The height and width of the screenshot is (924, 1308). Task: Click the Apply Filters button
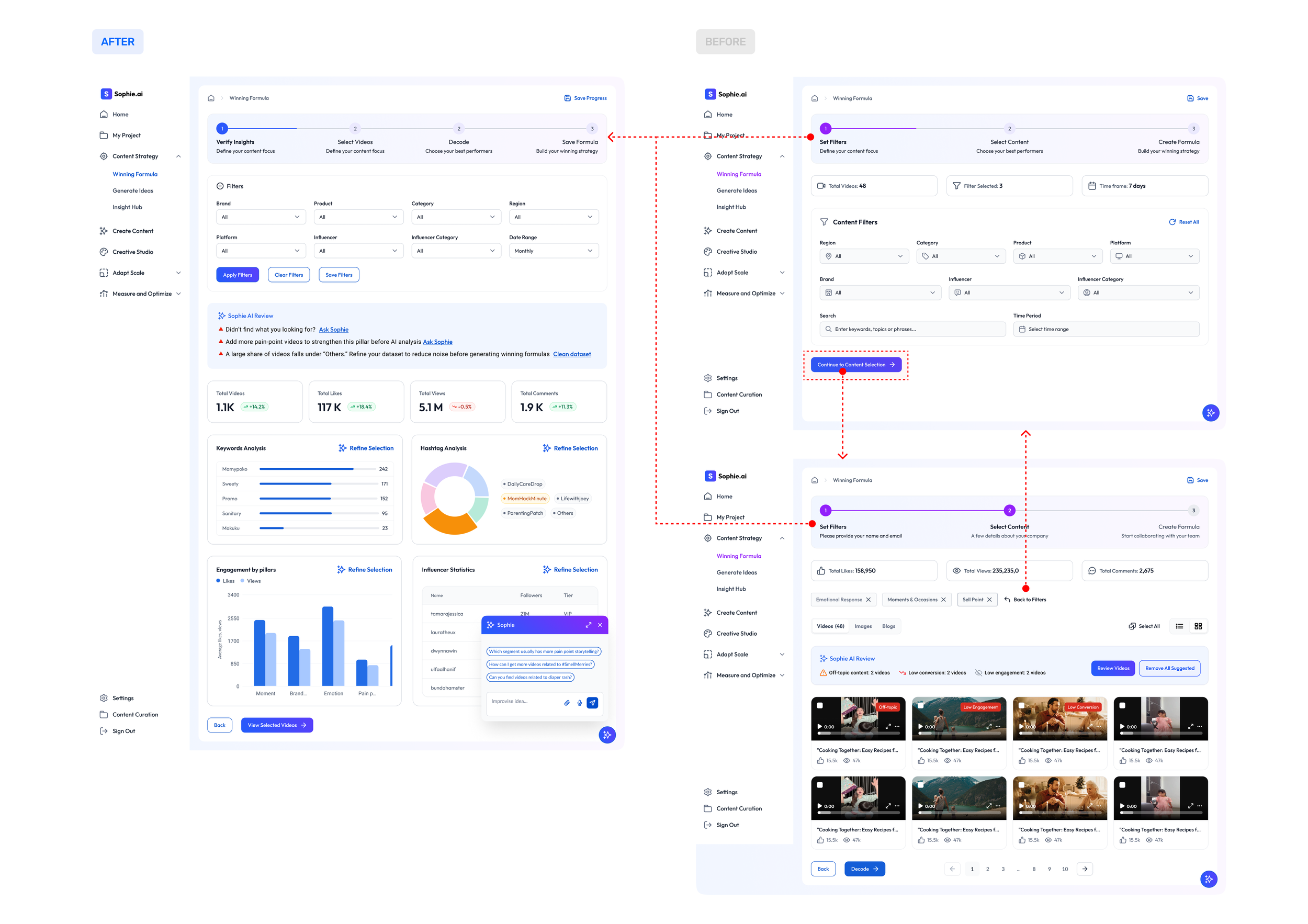237,275
